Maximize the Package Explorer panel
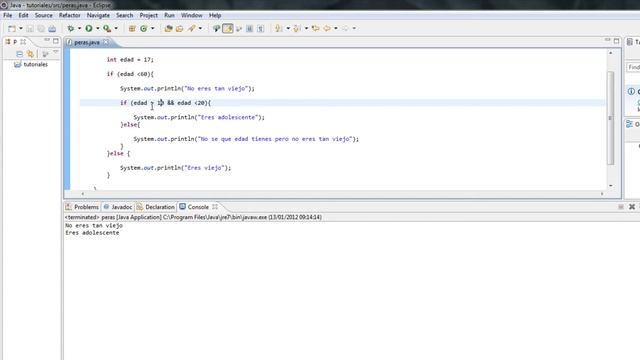 pos(56,41)
